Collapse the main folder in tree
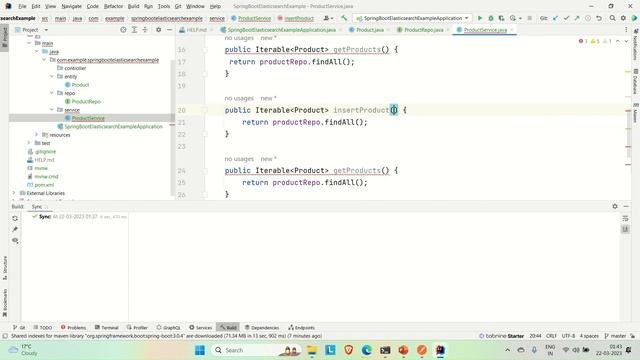Viewport: 640px width, 360px height. 29,43
